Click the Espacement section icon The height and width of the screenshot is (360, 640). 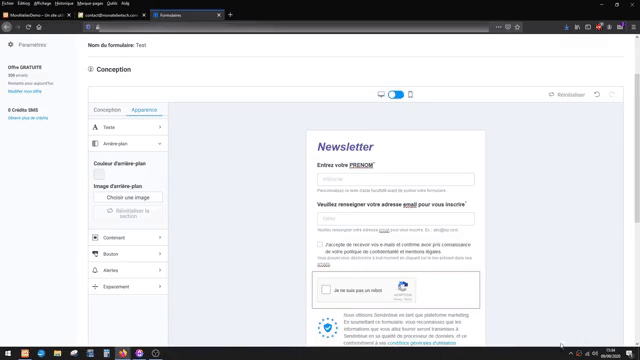tap(95, 287)
